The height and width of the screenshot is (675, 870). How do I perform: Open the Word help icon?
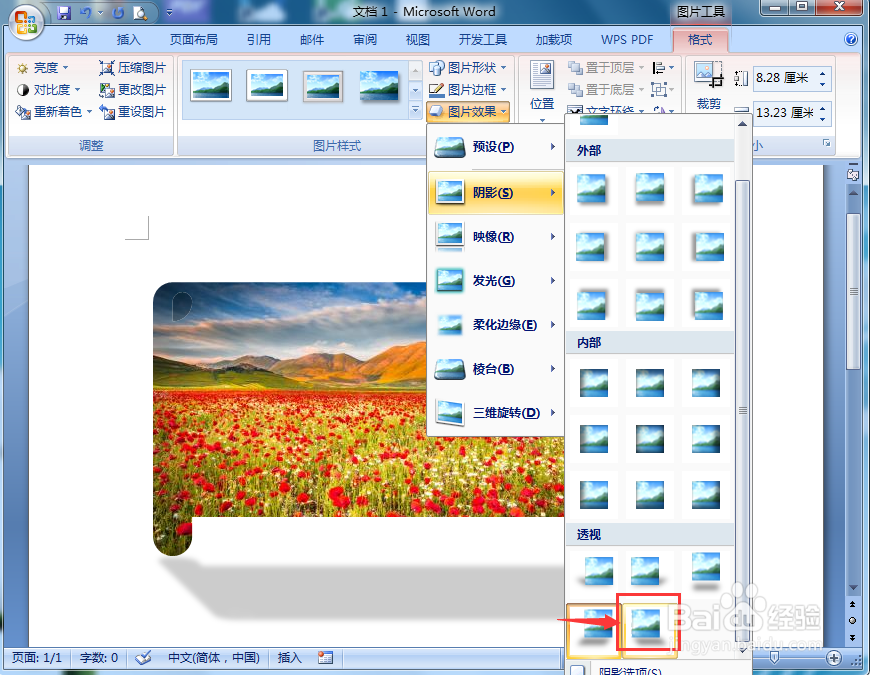[850, 39]
